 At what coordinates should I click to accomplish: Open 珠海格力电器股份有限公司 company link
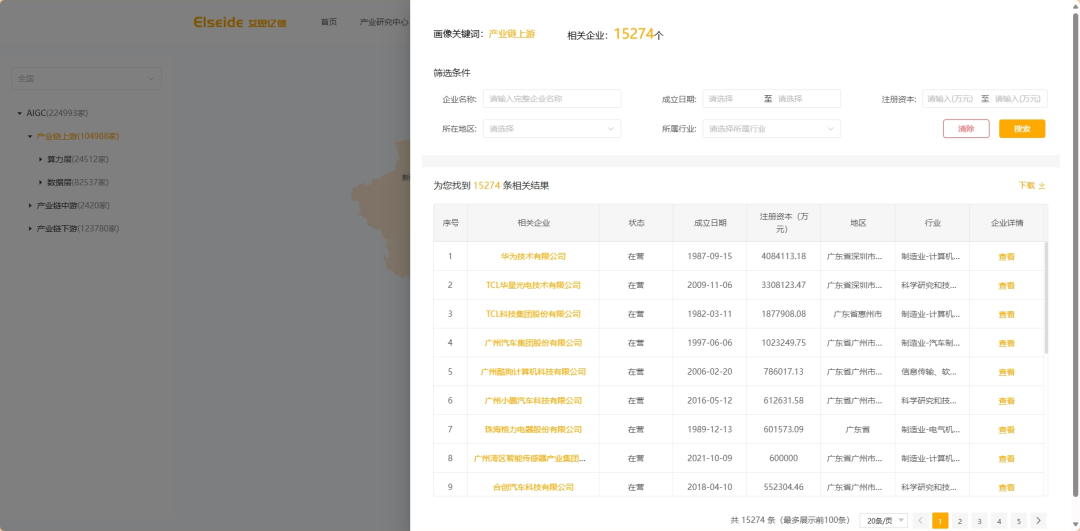point(533,430)
